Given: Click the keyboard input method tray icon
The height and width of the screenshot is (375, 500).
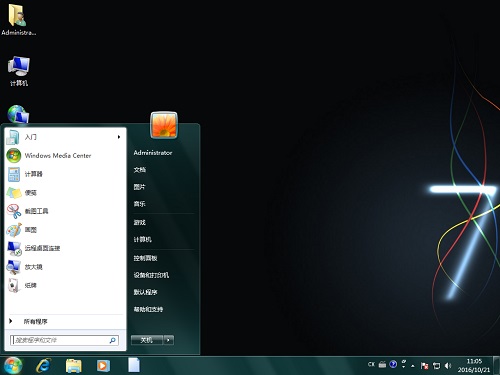Looking at the screenshot, I should pyautogui.click(x=382, y=364).
